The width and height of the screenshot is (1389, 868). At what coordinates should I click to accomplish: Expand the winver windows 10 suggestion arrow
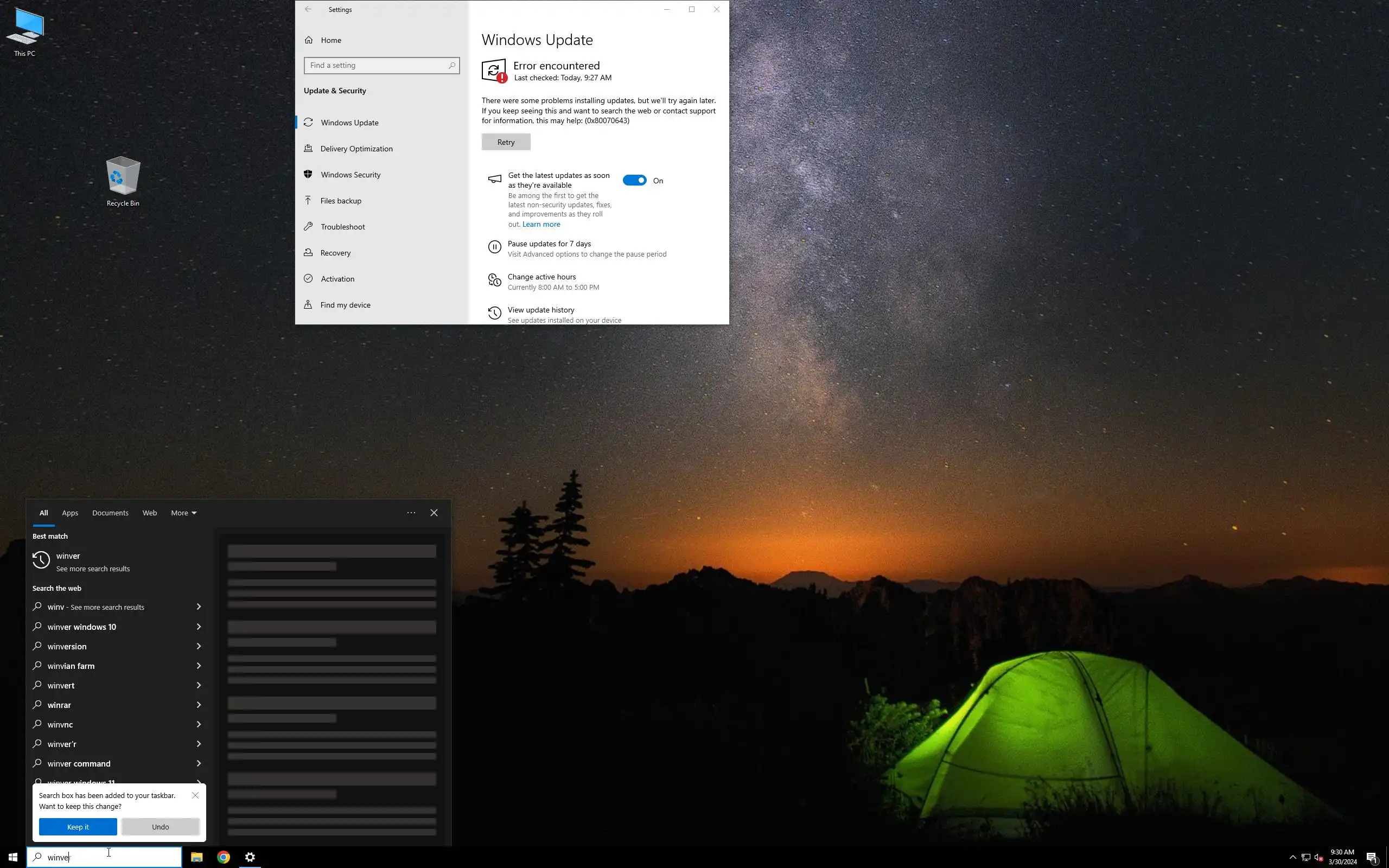click(199, 626)
